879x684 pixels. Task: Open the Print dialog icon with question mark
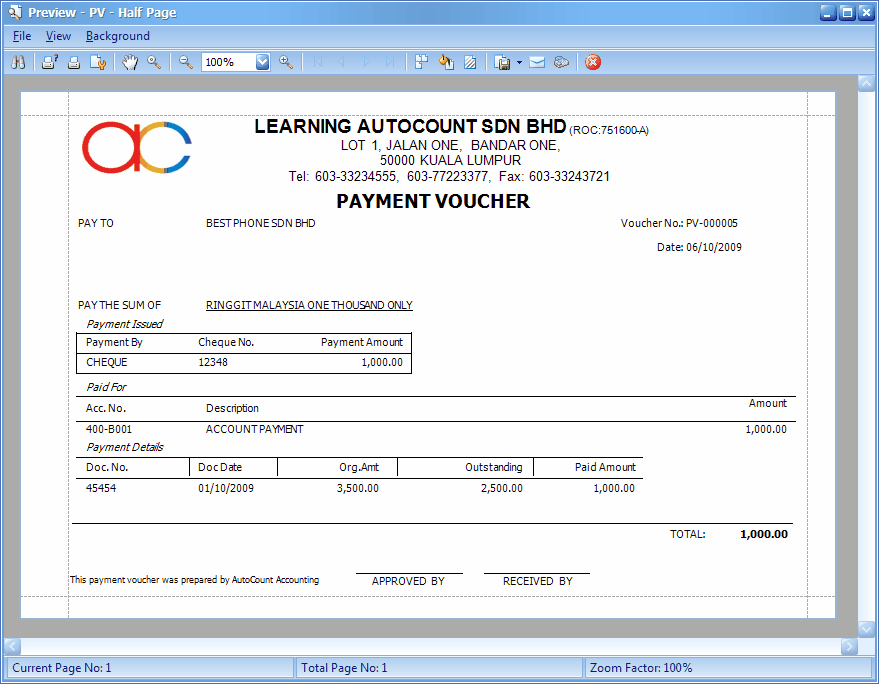click(50, 62)
